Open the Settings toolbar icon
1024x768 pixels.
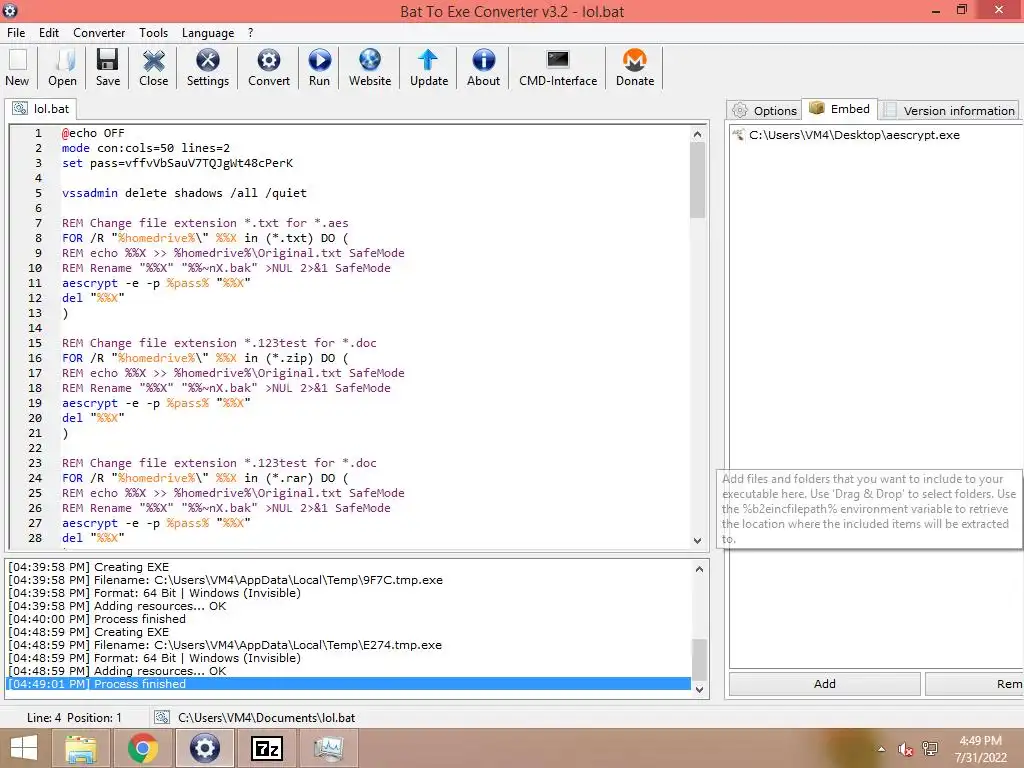(x=208, y=68)
